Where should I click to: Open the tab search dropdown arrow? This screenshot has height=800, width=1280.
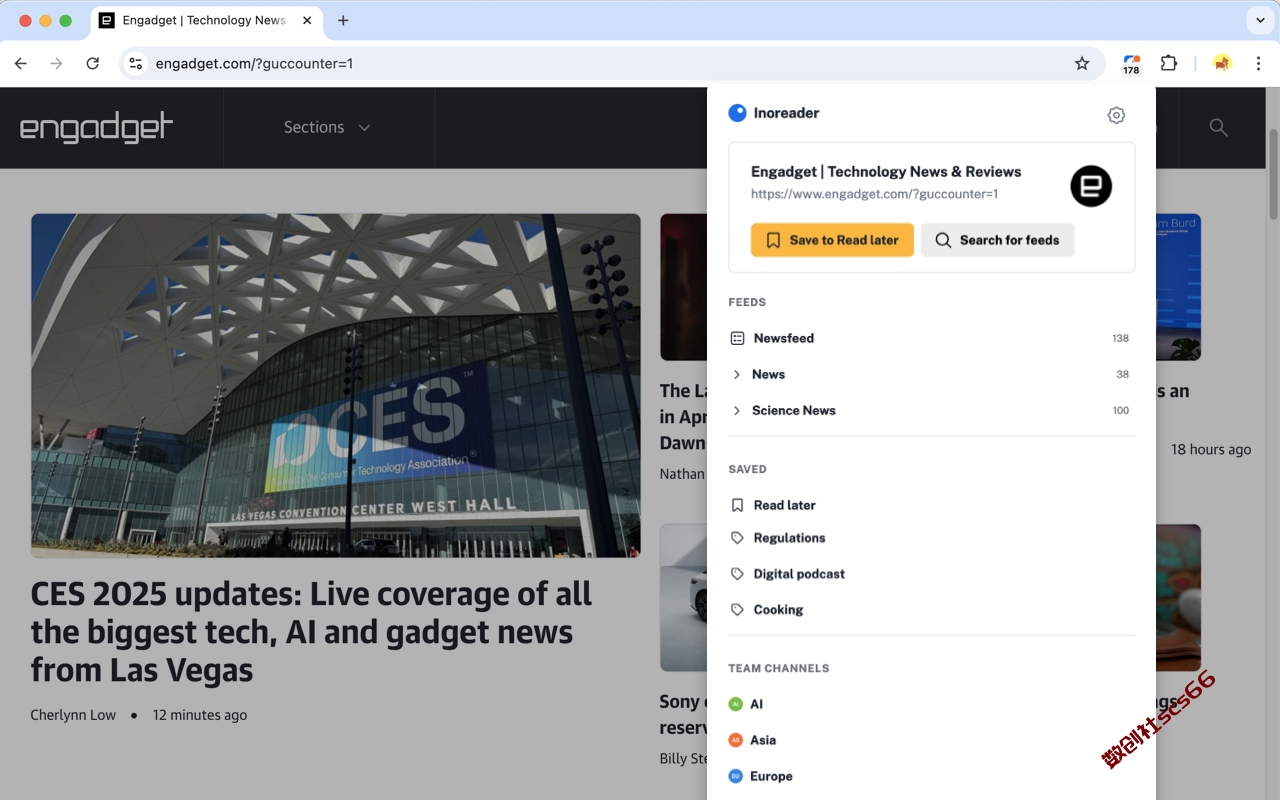click(x=1260, y=20)
